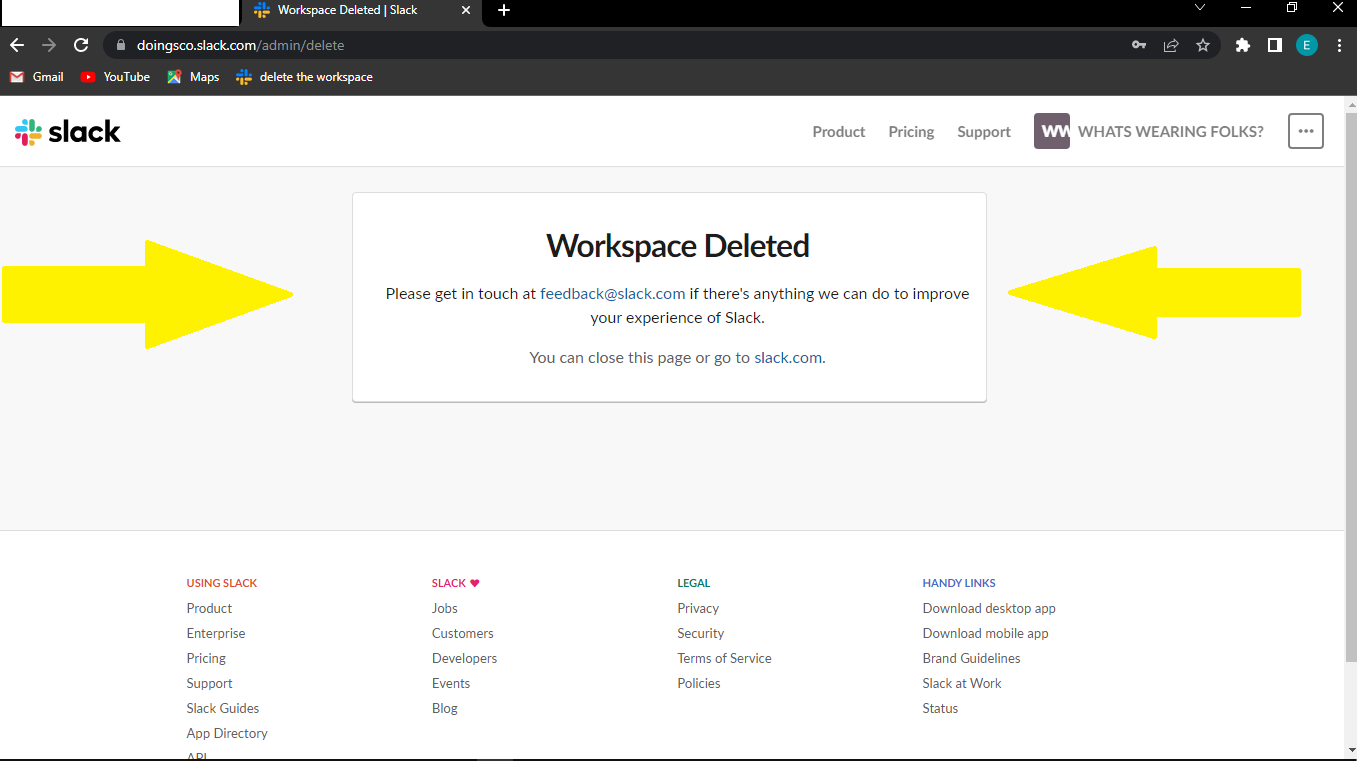1357x761 pixels.
Task: Open the App Directory footer link
Action: tap(227, 733)
